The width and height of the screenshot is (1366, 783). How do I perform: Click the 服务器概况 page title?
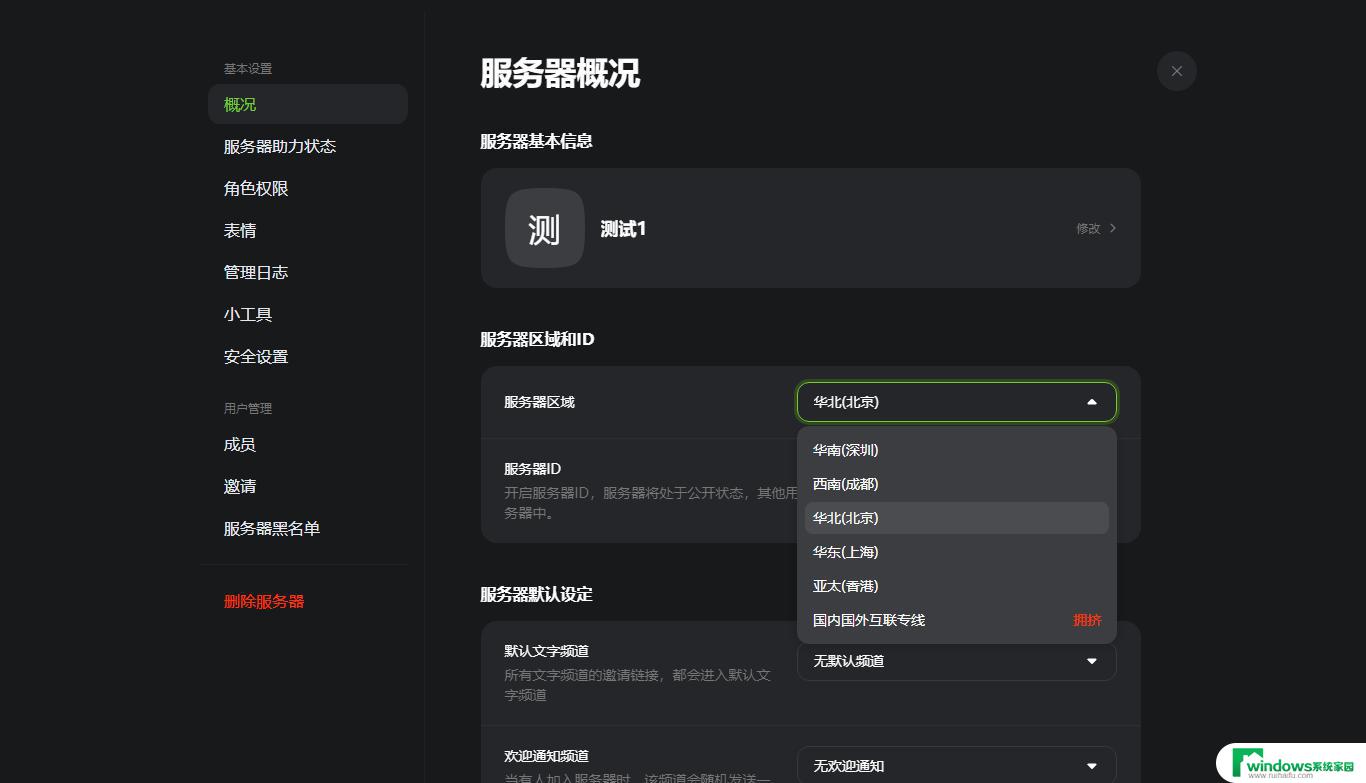560,73
